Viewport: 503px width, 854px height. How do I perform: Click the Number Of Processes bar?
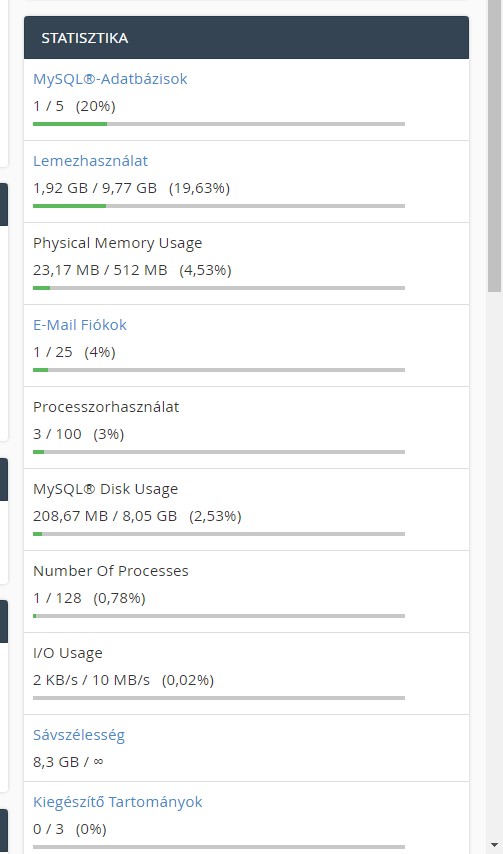click(219, 616)
